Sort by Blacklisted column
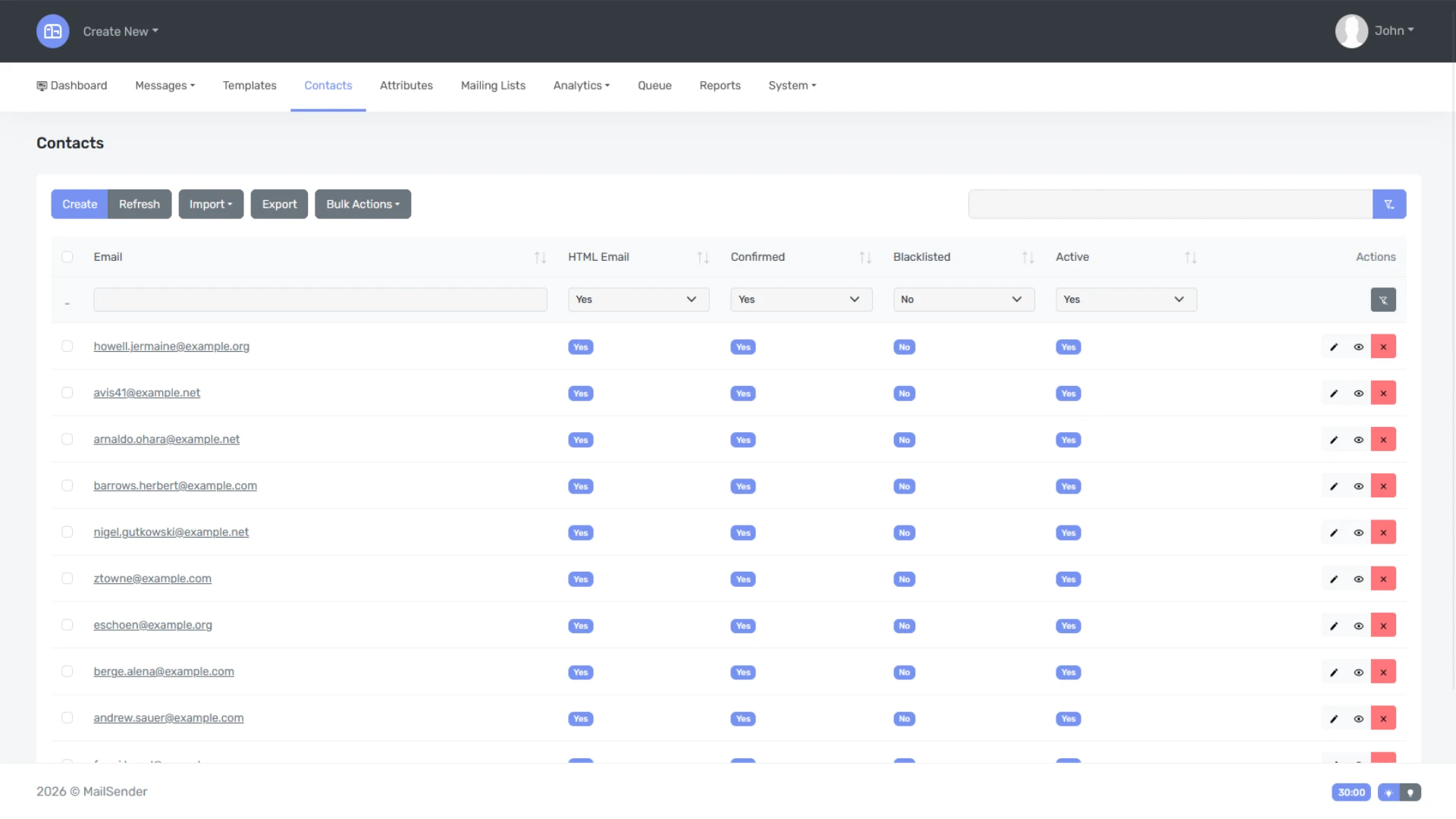The image size is (1456, 819). [x=1028, y=258]
